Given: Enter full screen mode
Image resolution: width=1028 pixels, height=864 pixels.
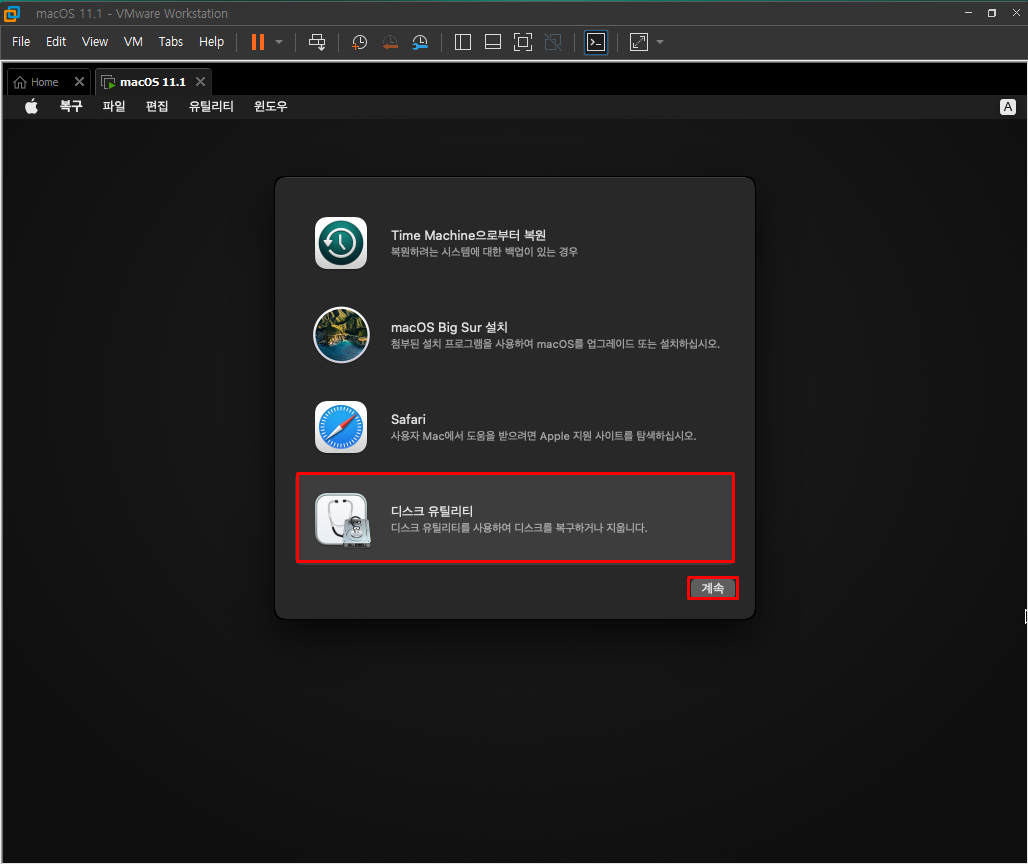Looking at the screenshot, I should (x=523, y=42).
